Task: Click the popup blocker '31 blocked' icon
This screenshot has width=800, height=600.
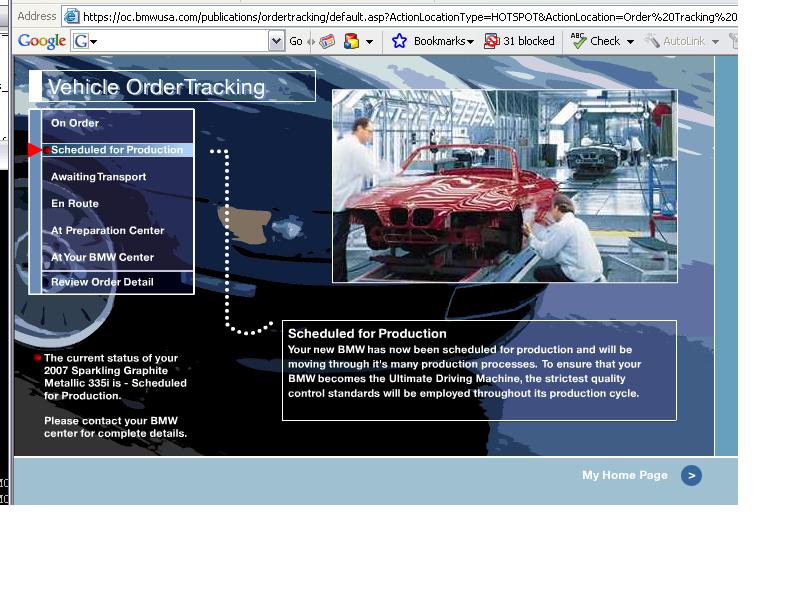Action: pyautogui.click(x=492, y=41)
